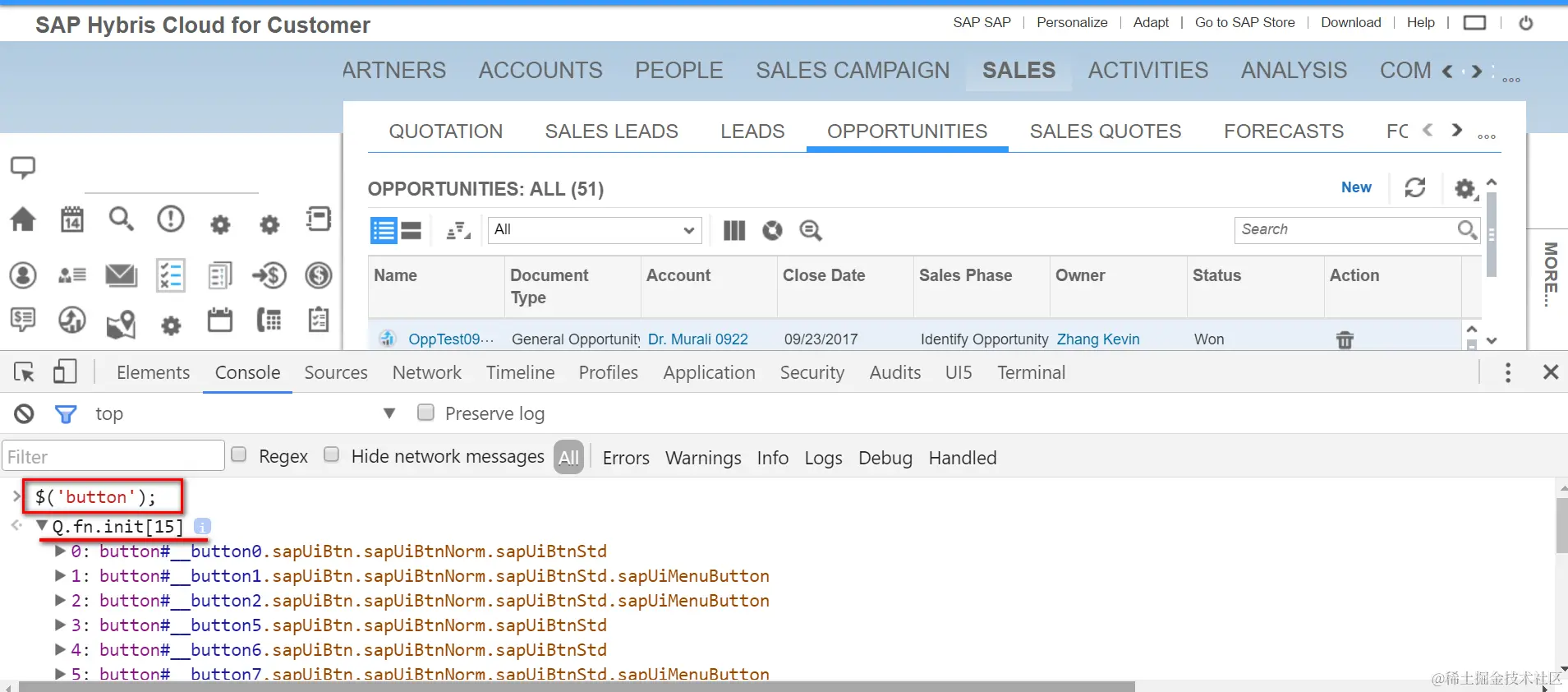Screen dimensions: 1568x692
Task: Click the console vertical scrollbar thumb
Action: point(1561,526)
